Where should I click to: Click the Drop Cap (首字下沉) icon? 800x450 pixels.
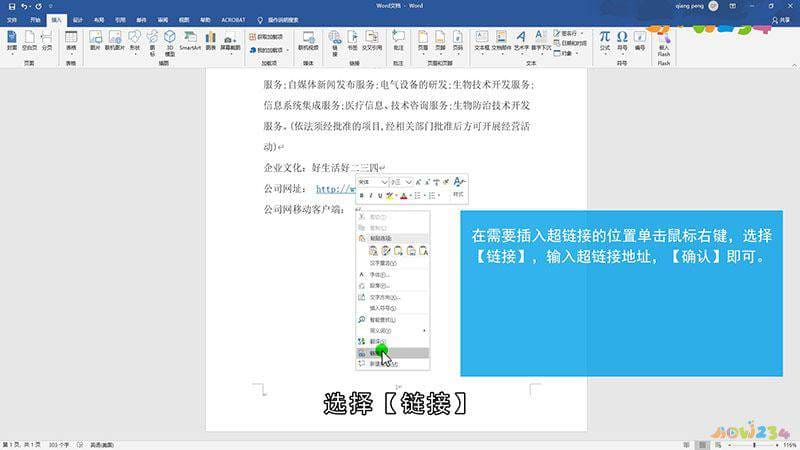540,41
